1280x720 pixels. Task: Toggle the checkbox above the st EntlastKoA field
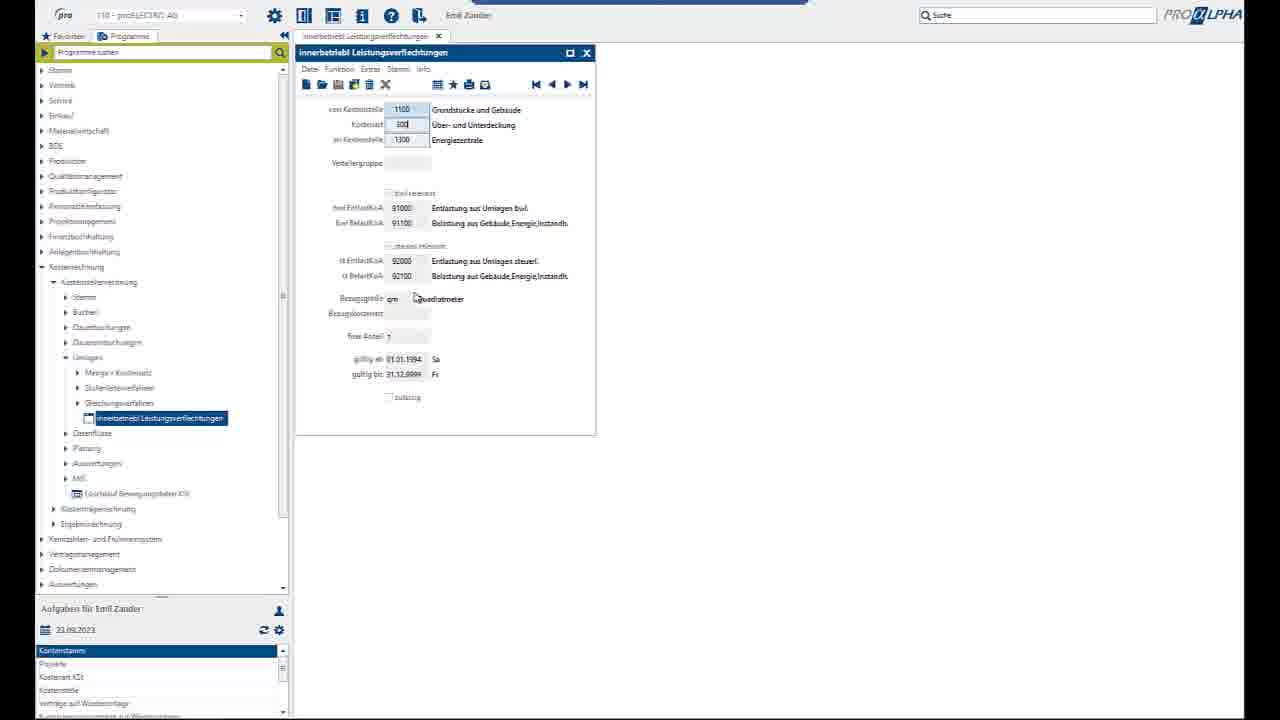[x=389, y=246]
